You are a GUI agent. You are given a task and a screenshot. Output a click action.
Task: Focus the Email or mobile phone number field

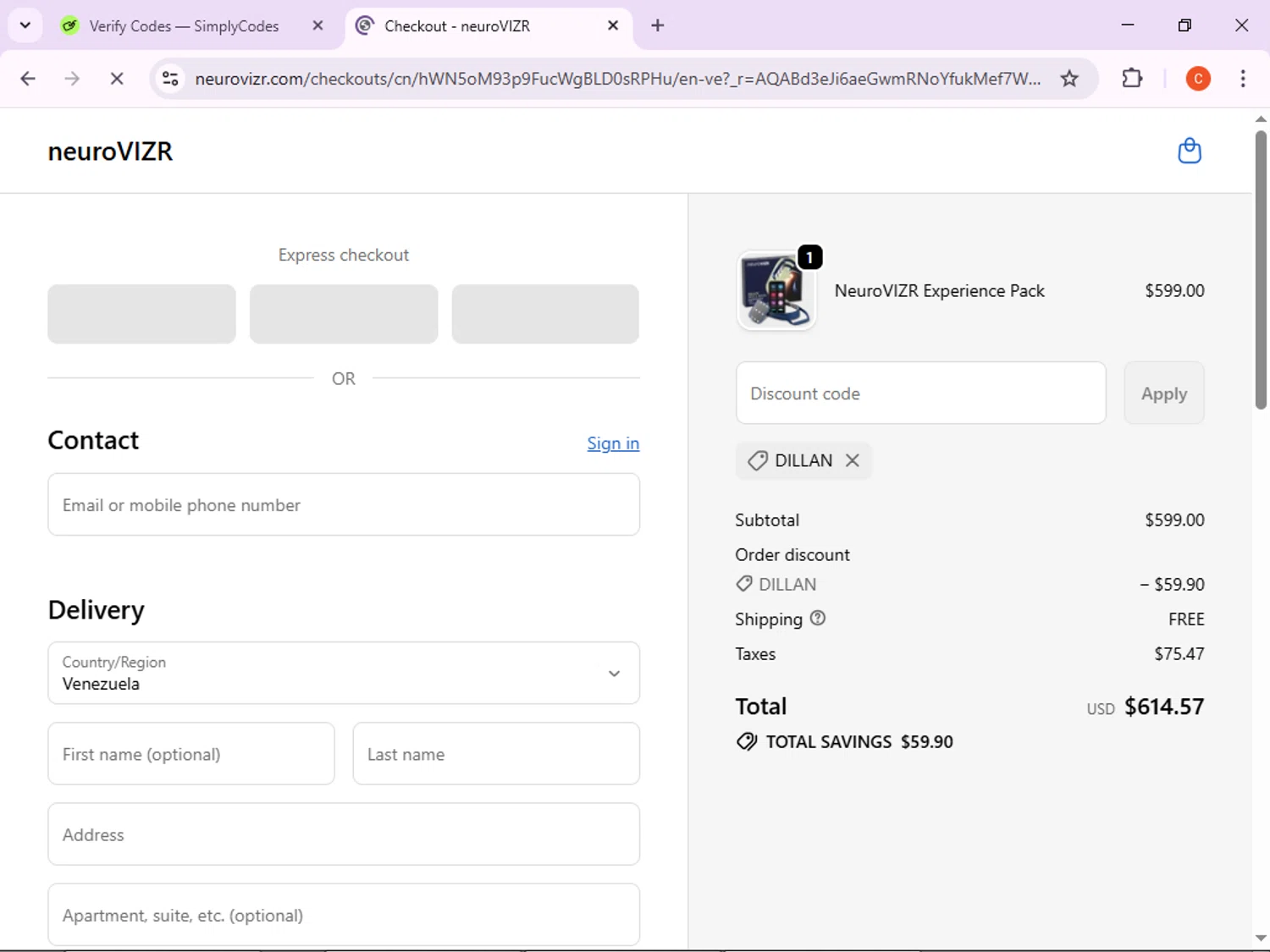(344, 504)
